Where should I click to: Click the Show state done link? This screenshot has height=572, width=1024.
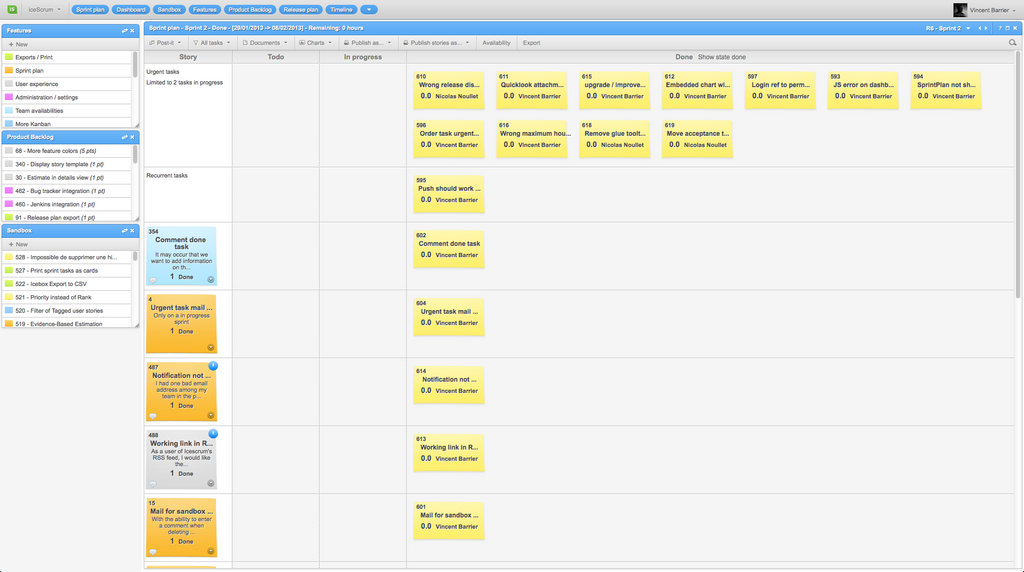[x=722, y=57]
